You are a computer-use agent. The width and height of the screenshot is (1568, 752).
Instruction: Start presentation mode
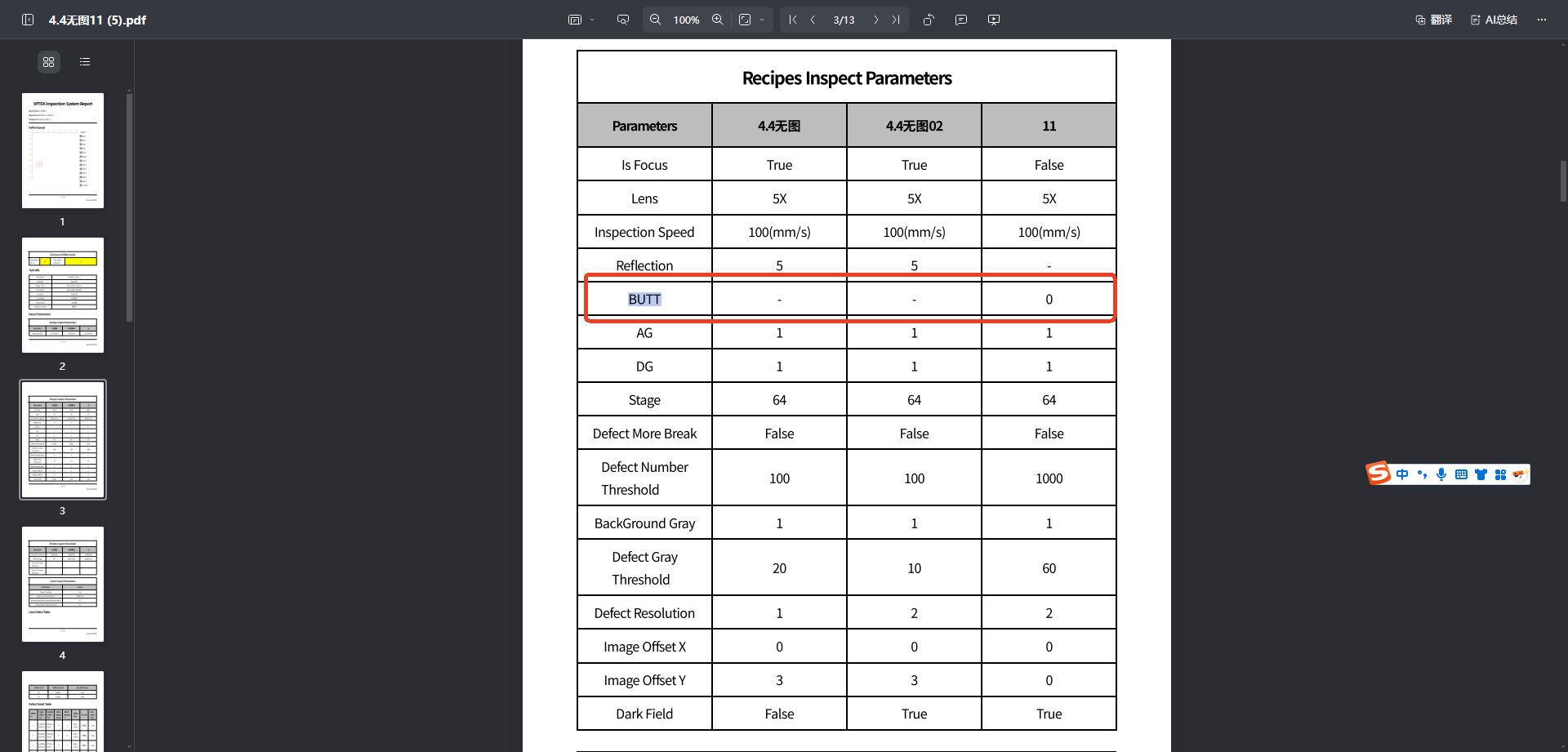pos(994,20)
